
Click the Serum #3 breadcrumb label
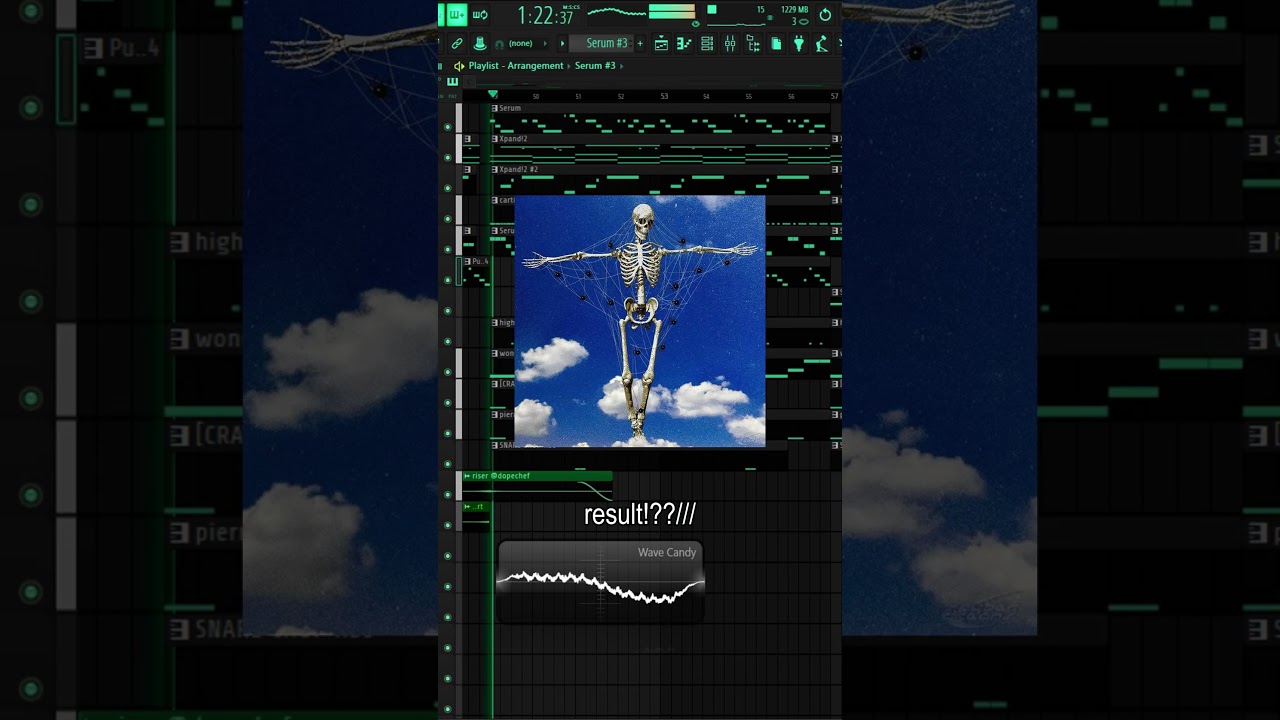[x=595, y=66]
